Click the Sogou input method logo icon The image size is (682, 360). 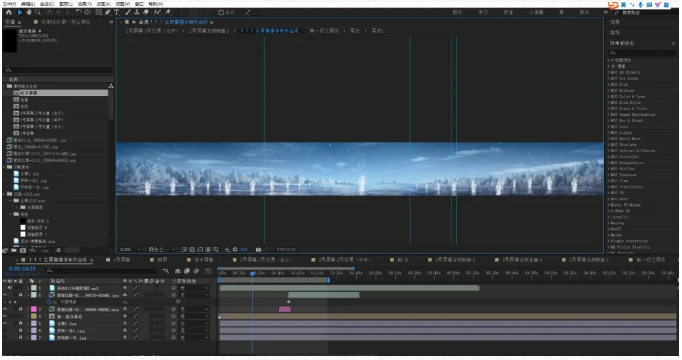[x=613, y=5]
